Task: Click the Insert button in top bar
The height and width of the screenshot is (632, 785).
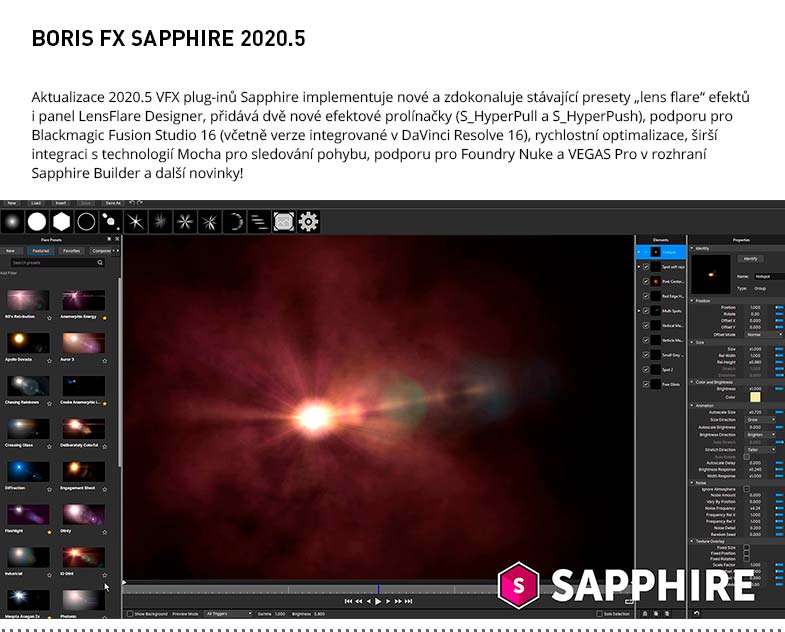Action: coord(61,203)
